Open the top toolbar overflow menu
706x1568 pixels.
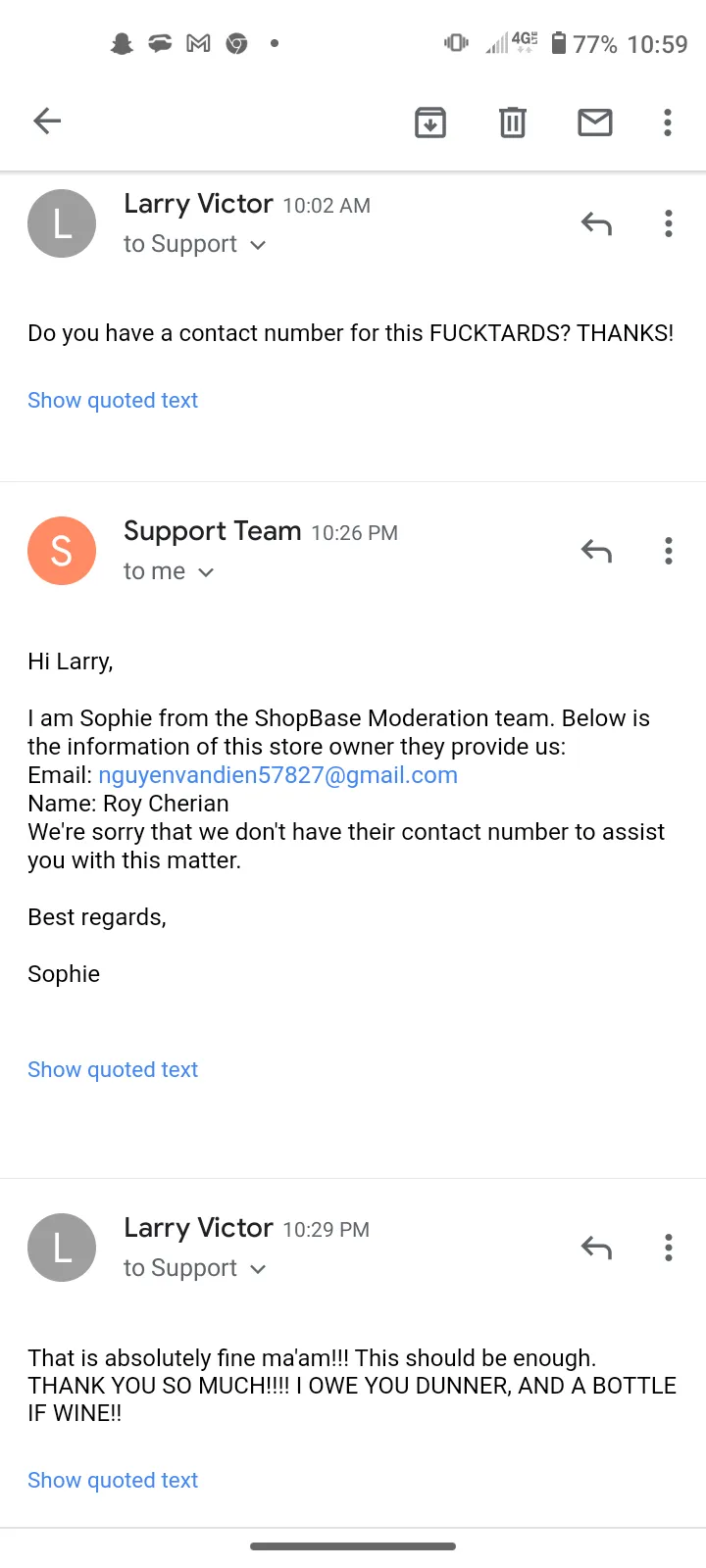coord(668,122)
